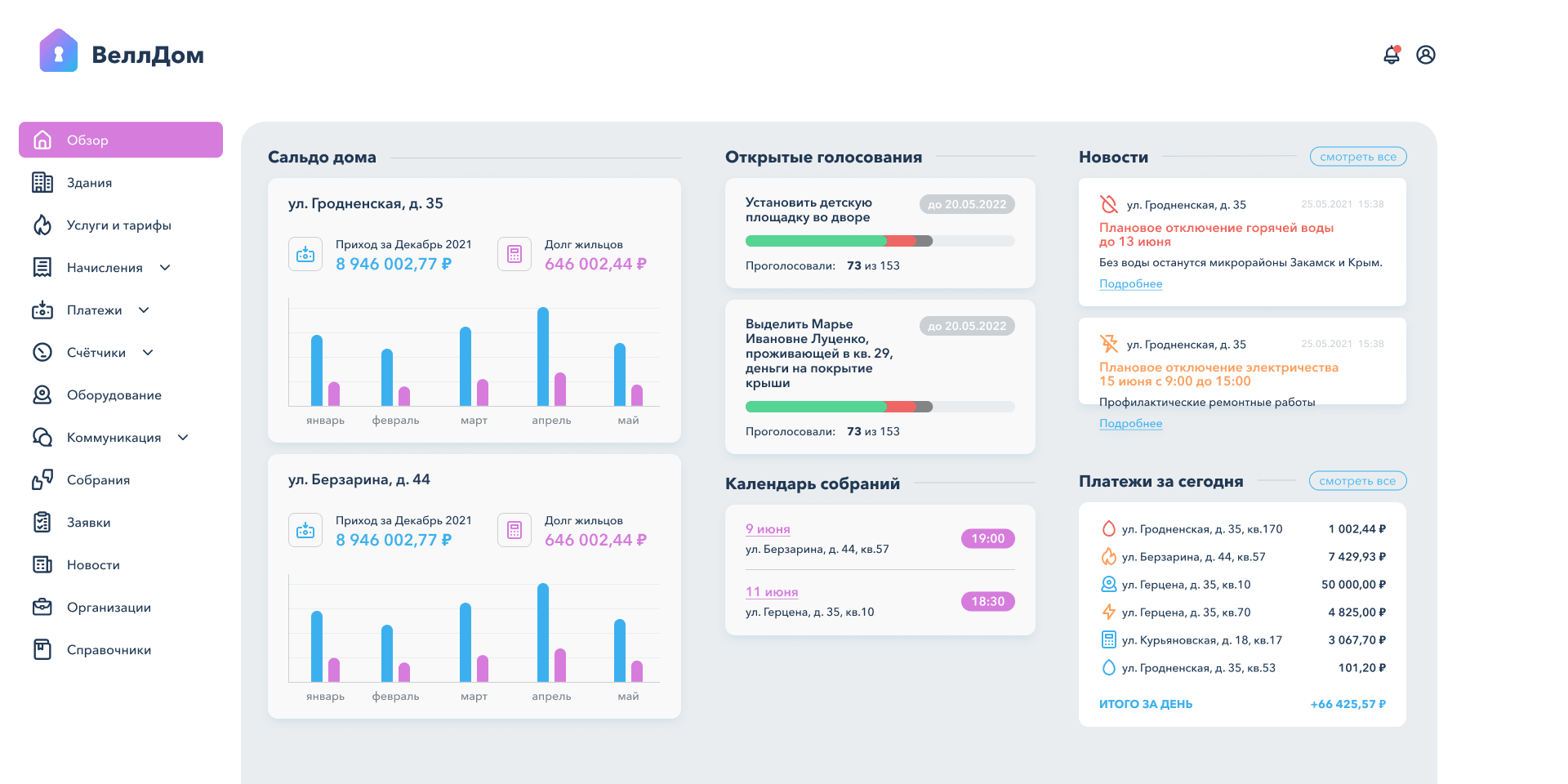The width and height of the screenshot is (1568, 784).
Task: Expand the Начисления submenu chevron
Action: pyautogui.click(x=165, y=267)
